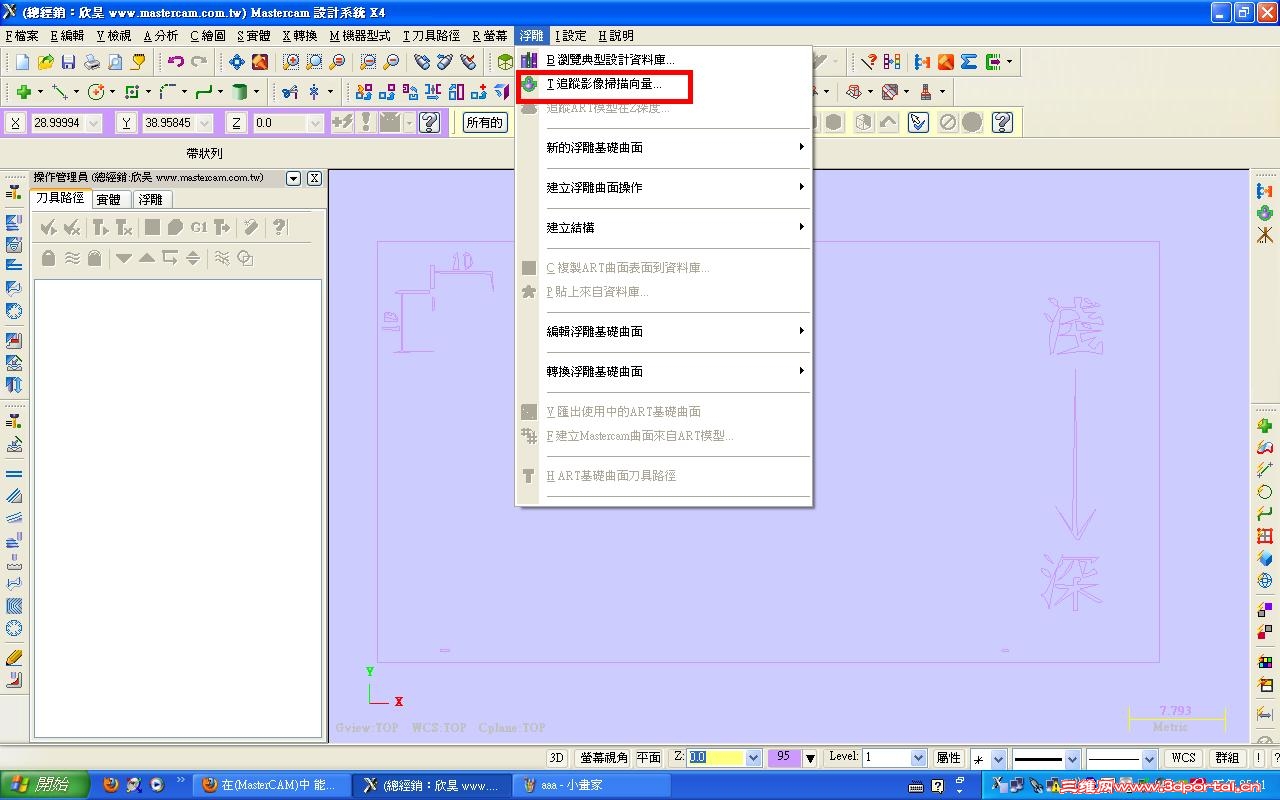Select the Create Point green plus tool
The image size is (1280, 800).
click(x=23, y=92)
